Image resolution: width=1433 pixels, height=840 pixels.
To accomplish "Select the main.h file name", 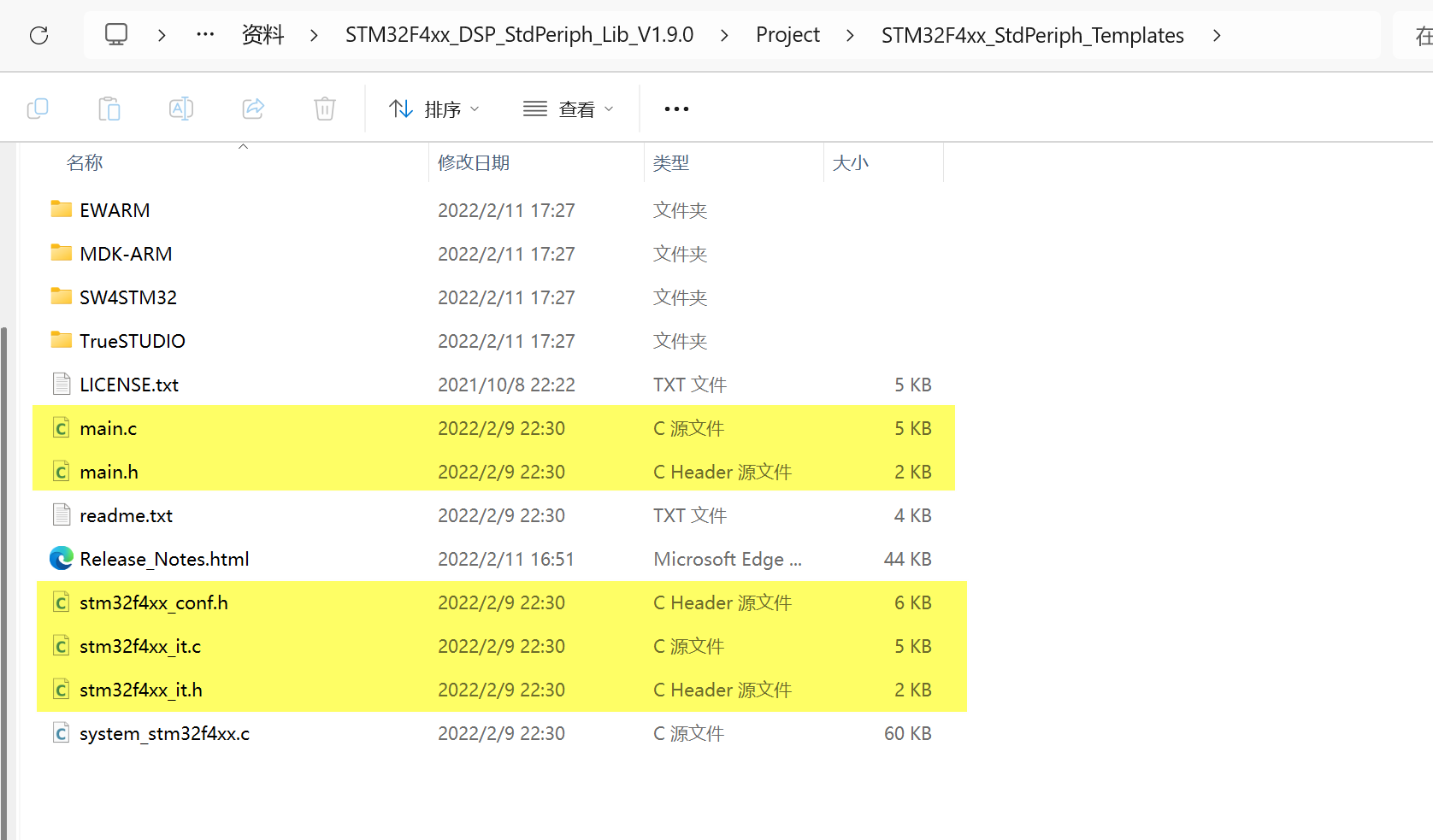I will [109, 472].
